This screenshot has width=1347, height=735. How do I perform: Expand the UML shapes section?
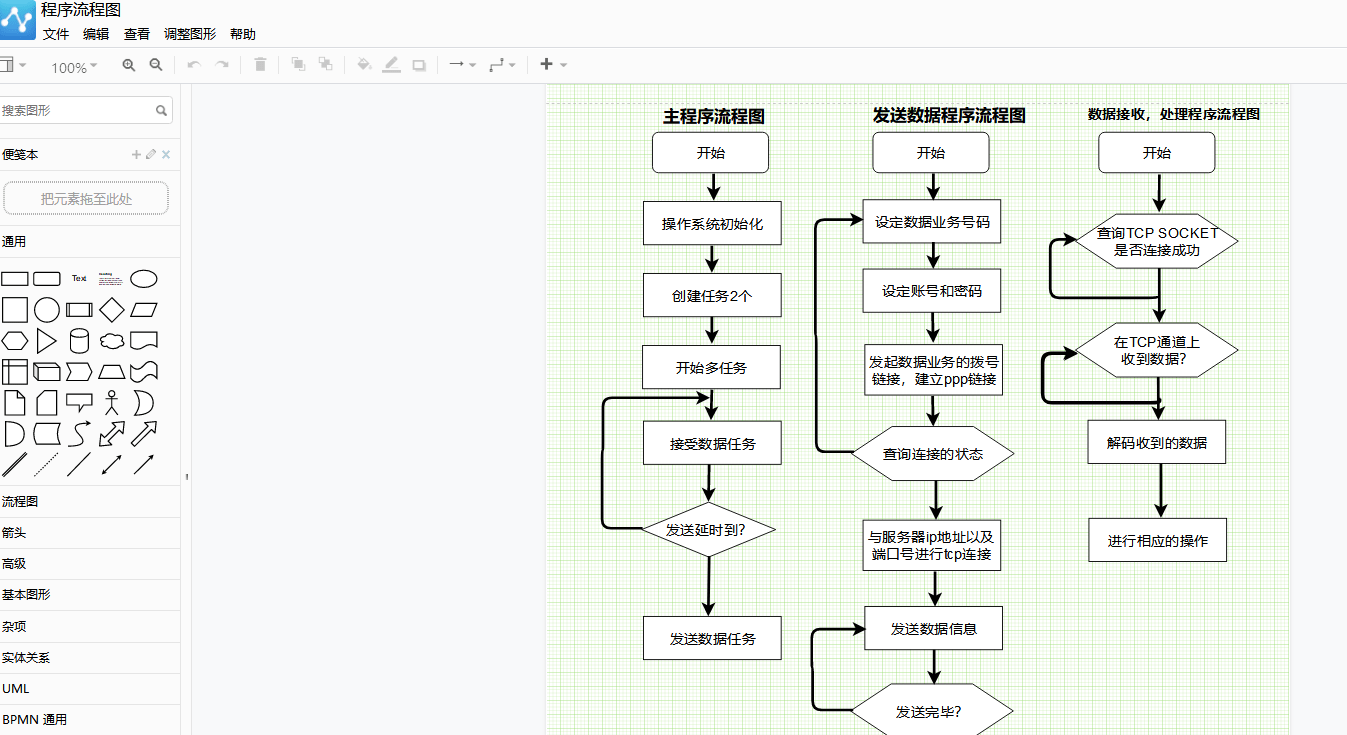click(x=90, y=689)
